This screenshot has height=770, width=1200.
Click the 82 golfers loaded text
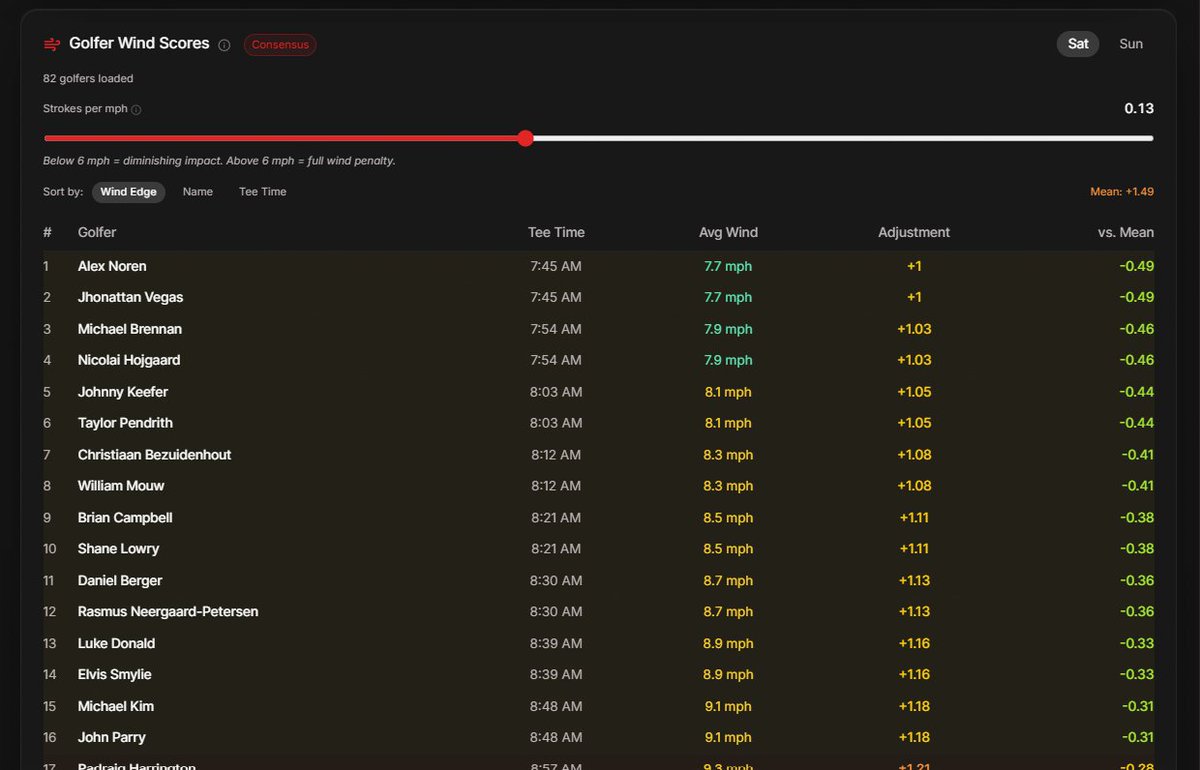click(88, 78)
